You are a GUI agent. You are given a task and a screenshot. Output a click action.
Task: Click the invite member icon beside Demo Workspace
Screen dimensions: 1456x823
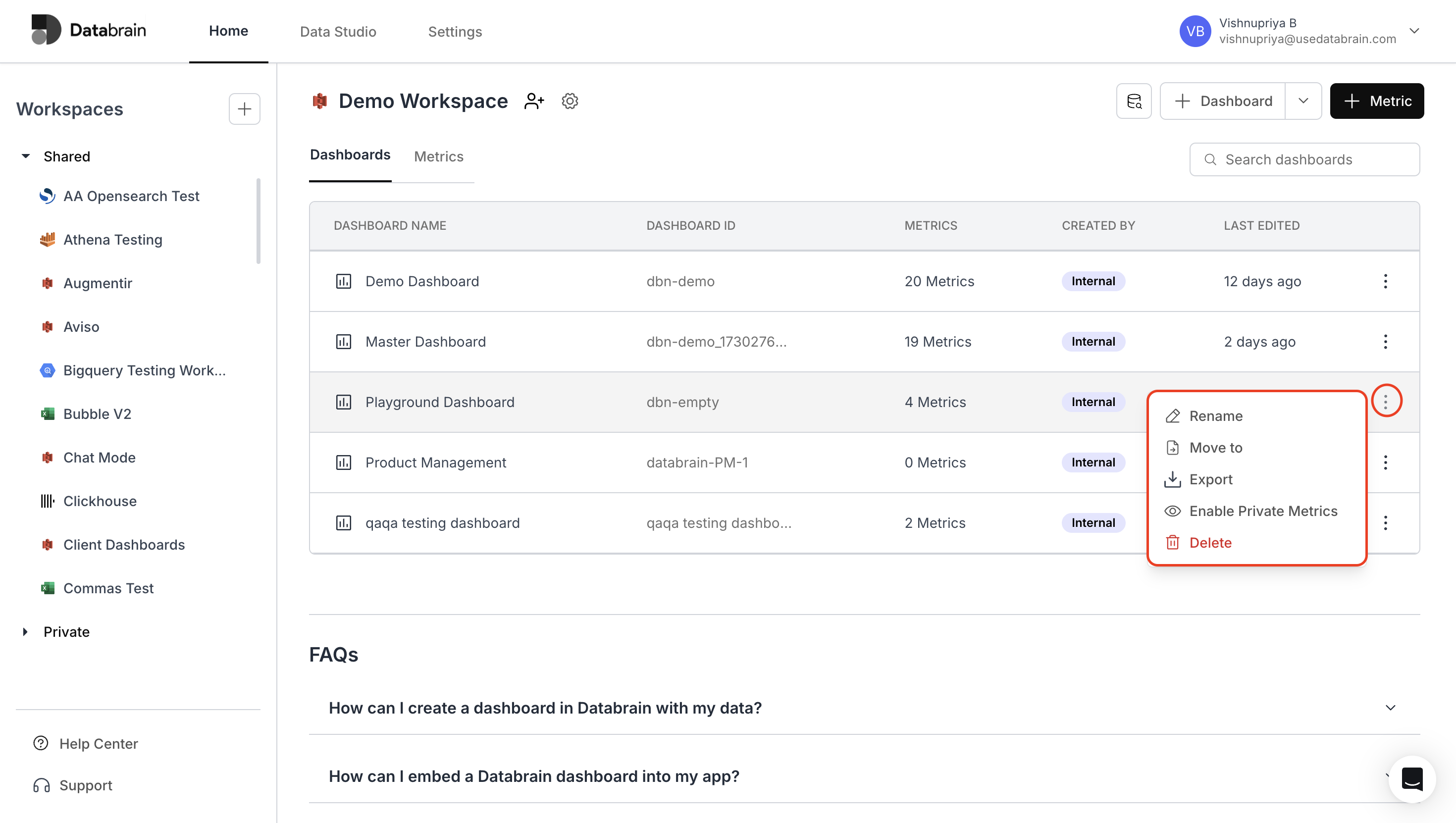tap(533, 101)
